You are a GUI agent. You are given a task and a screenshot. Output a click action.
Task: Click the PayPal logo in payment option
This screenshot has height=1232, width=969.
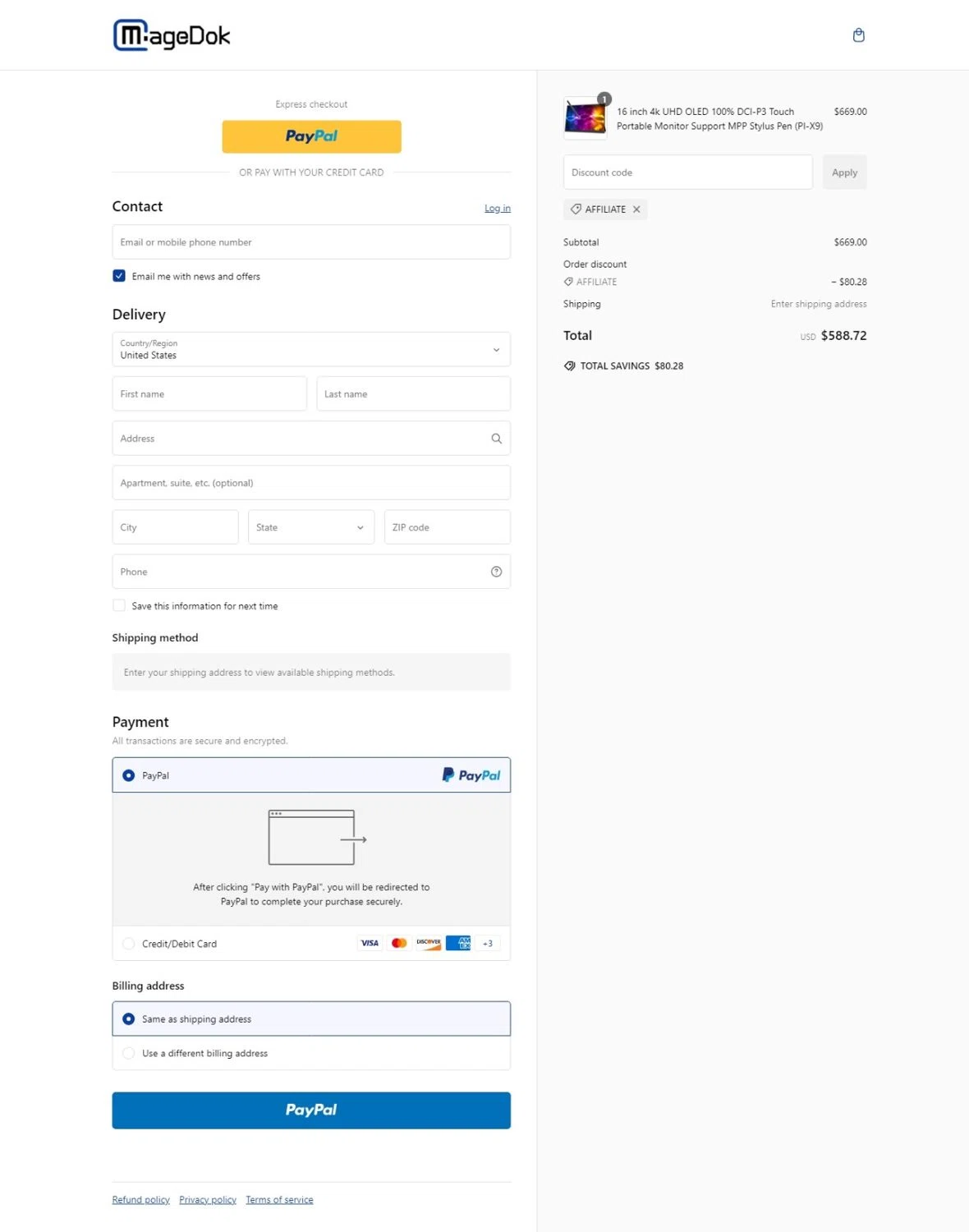471,775
